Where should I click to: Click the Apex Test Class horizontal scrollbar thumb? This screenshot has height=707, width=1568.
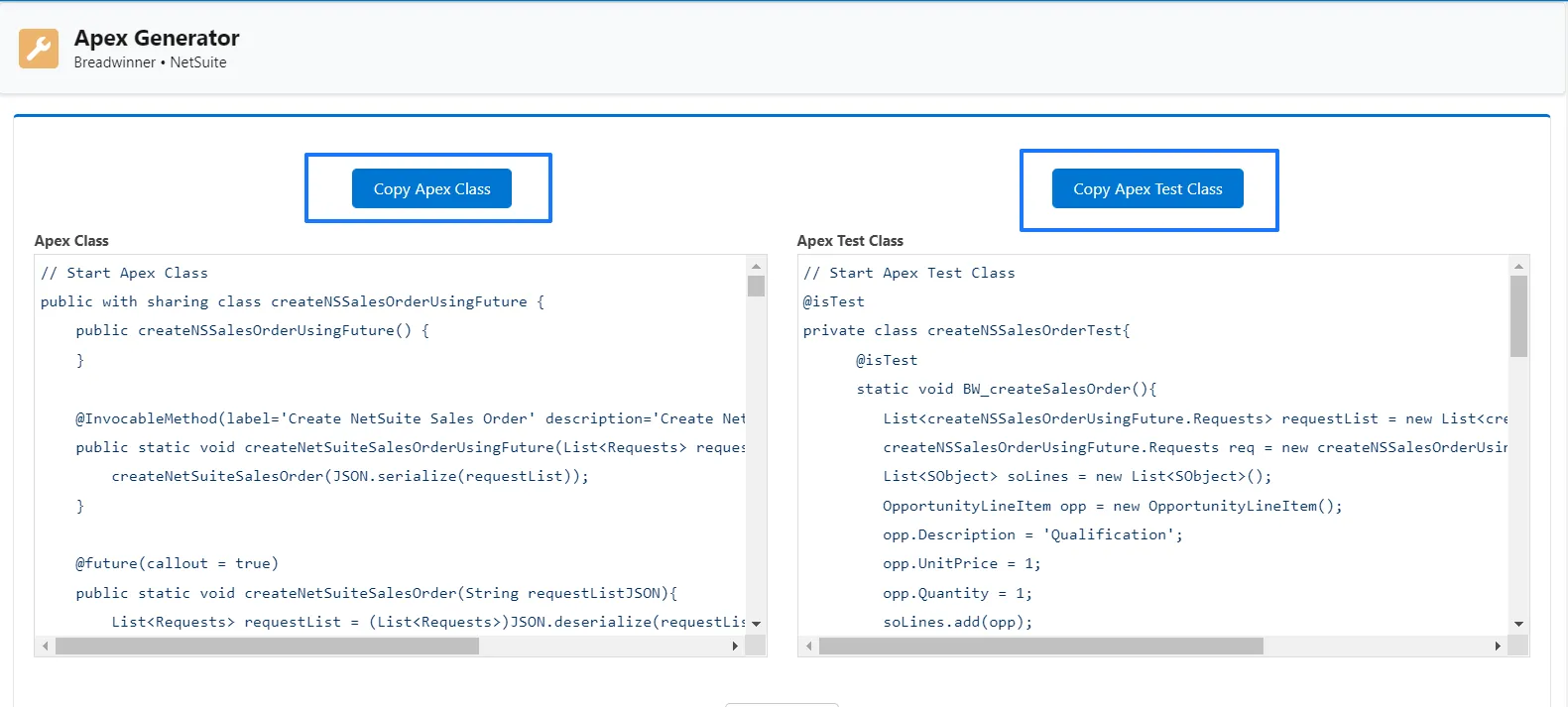pos(1041,646)
